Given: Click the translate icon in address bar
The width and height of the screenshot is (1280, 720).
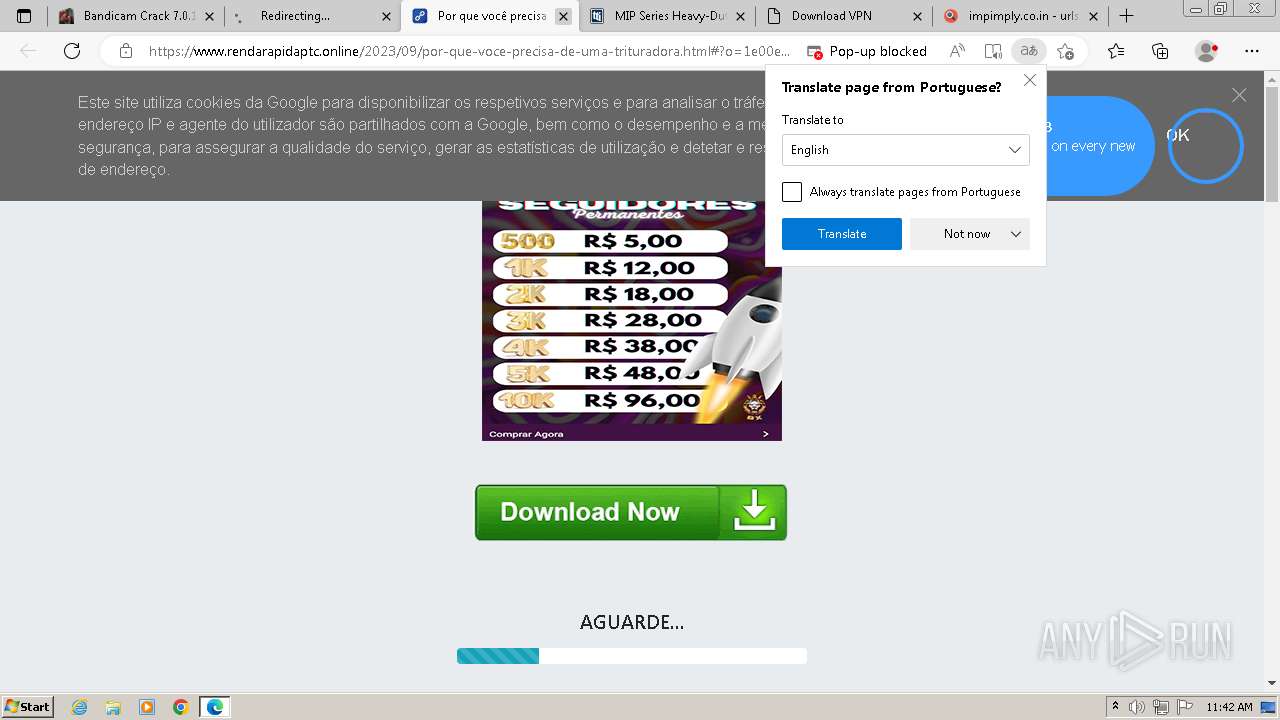Looking at the screenshot, I should coord(1028,51).
